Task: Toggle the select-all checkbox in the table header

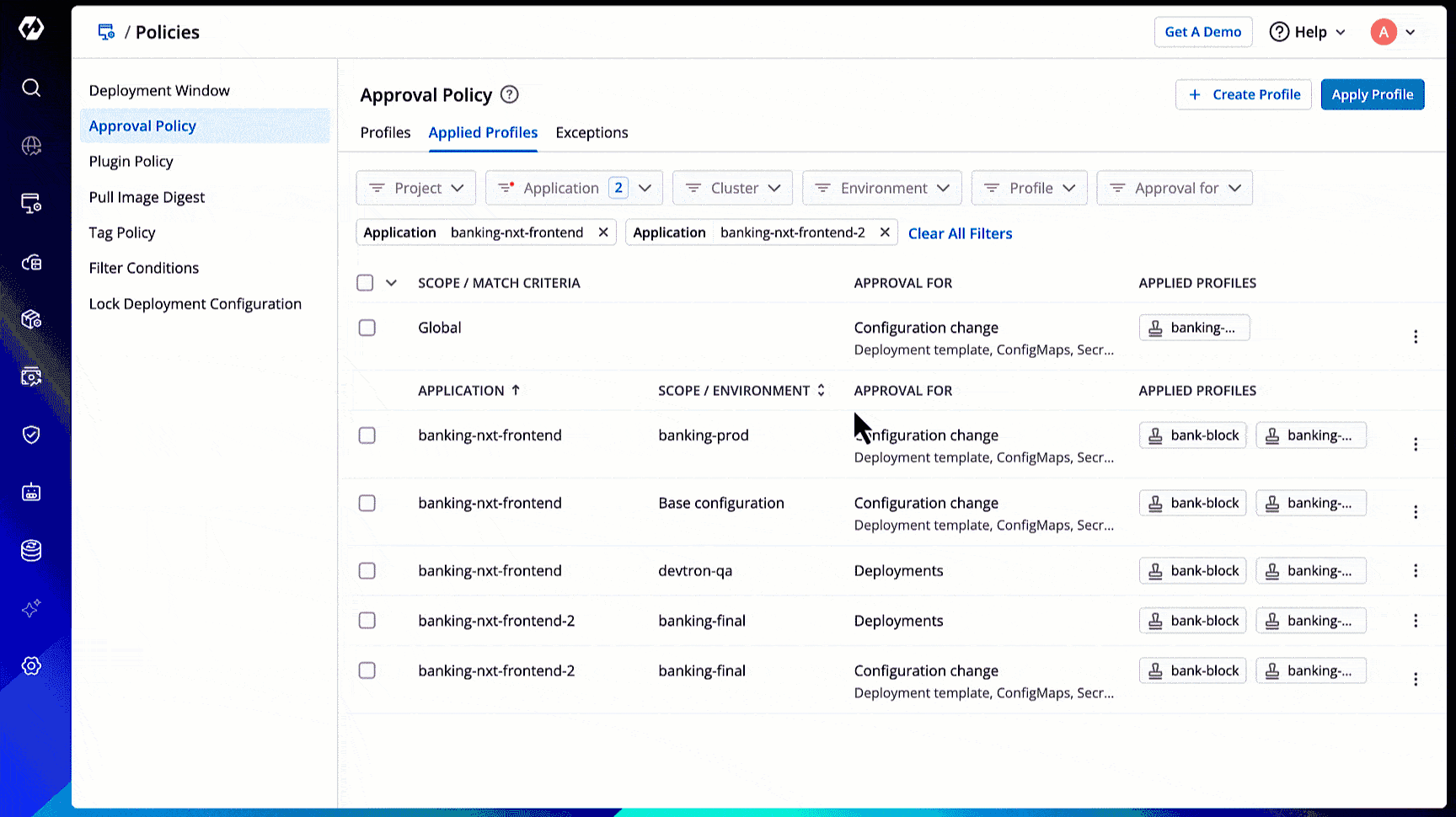Action: pyautogui.click(x=365, y=283)
